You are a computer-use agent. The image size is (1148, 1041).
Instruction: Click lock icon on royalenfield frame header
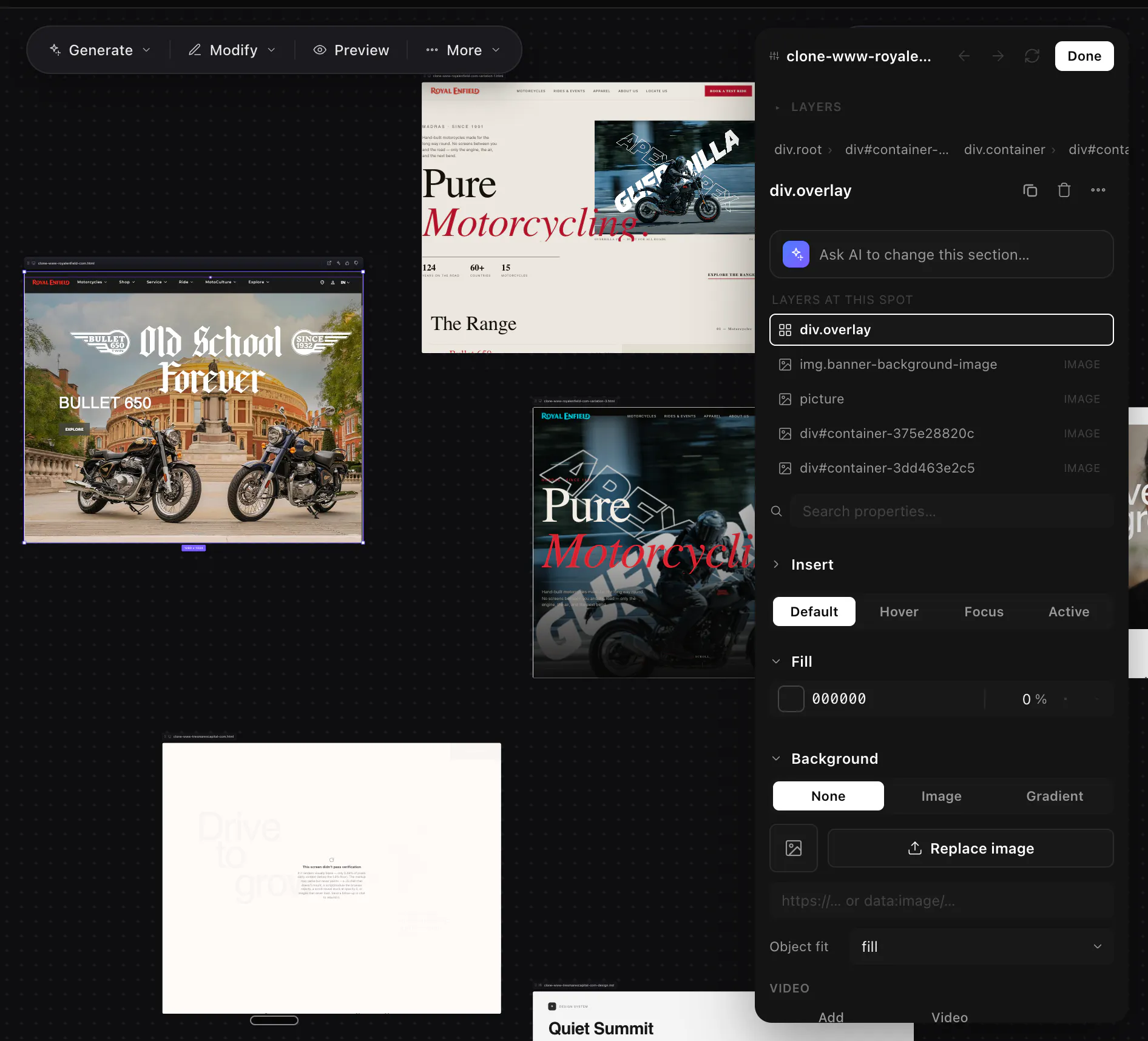coord(347,263)
